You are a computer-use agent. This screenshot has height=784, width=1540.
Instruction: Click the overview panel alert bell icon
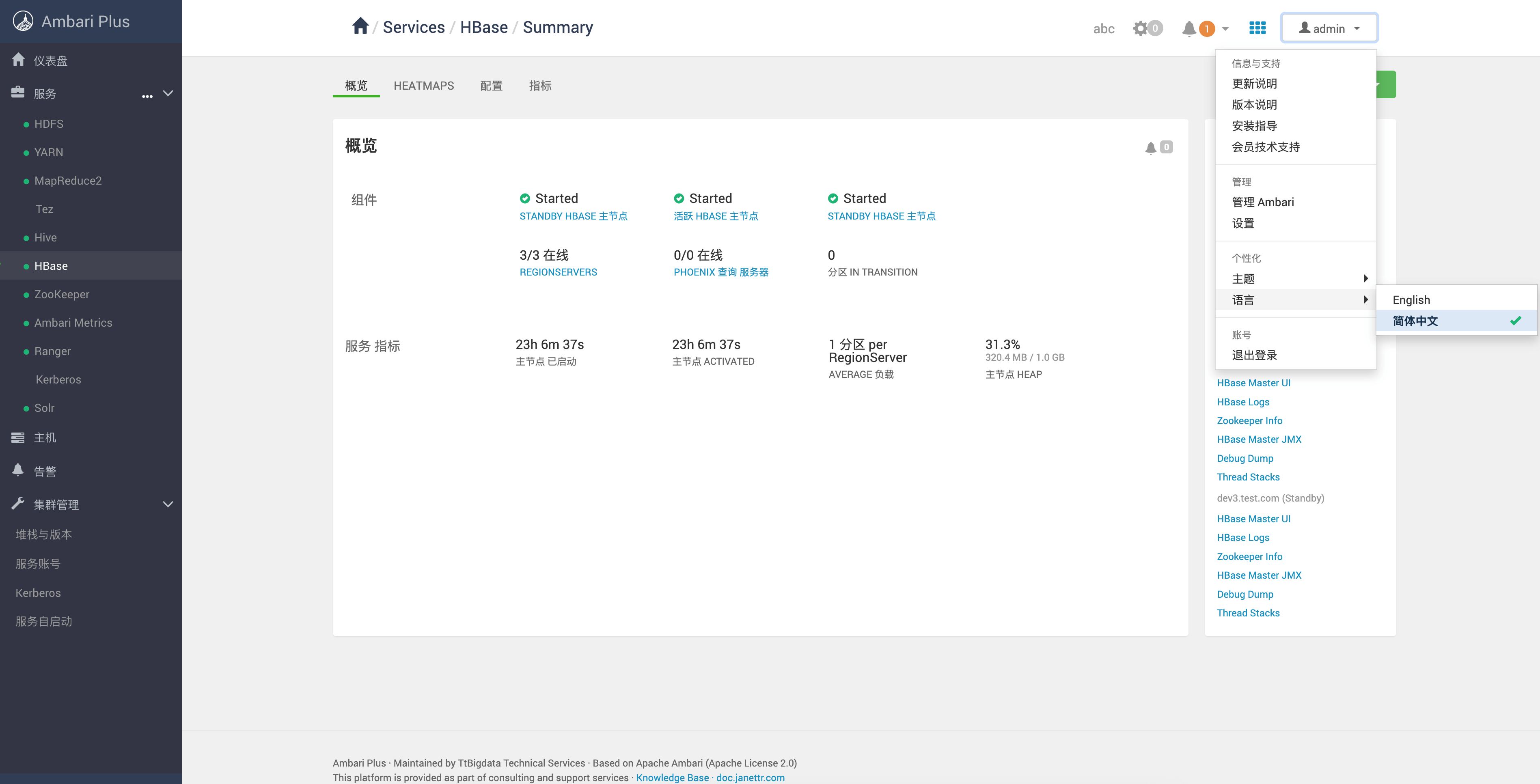(1150, 148)
